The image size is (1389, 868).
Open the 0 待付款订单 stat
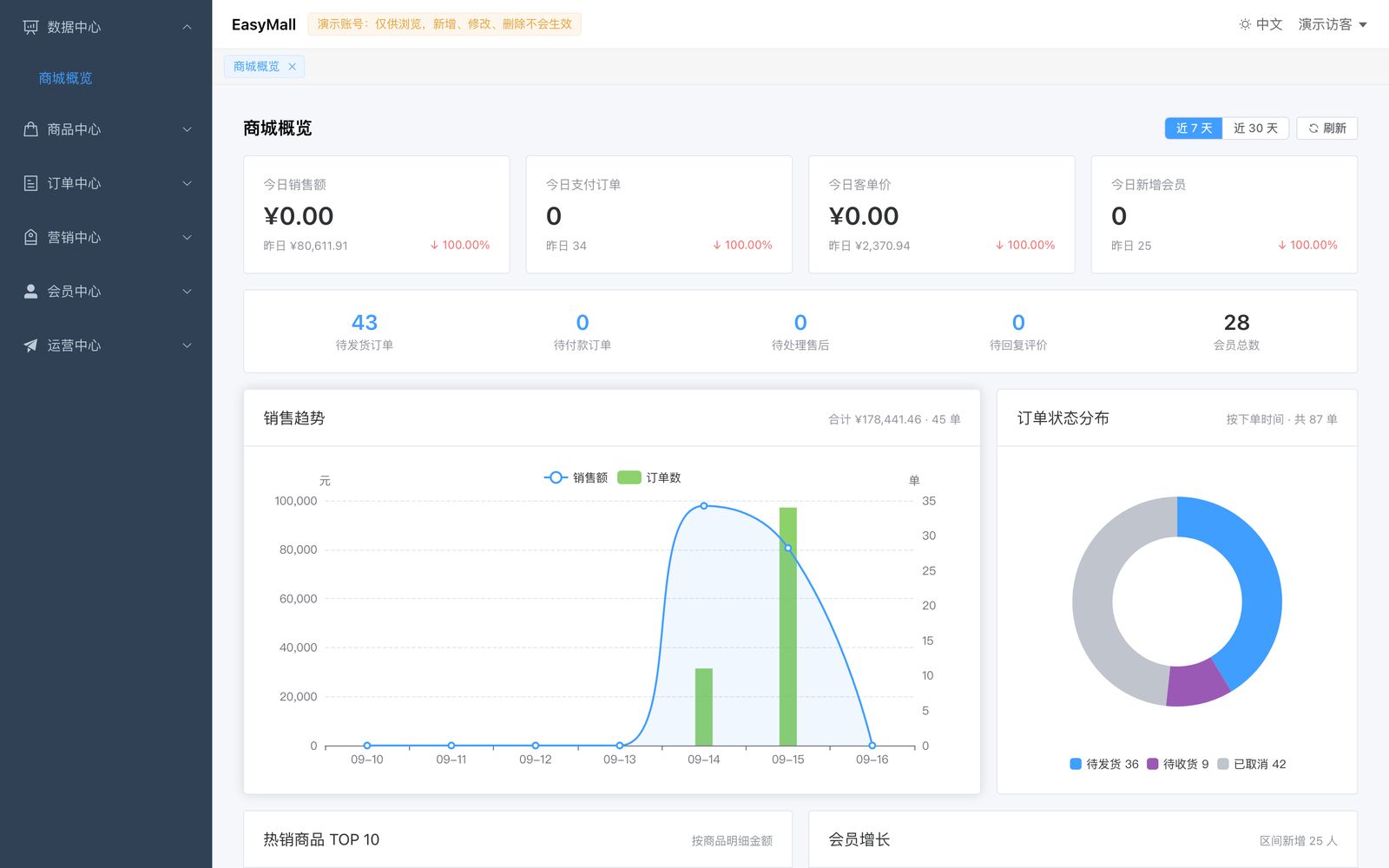583,332
